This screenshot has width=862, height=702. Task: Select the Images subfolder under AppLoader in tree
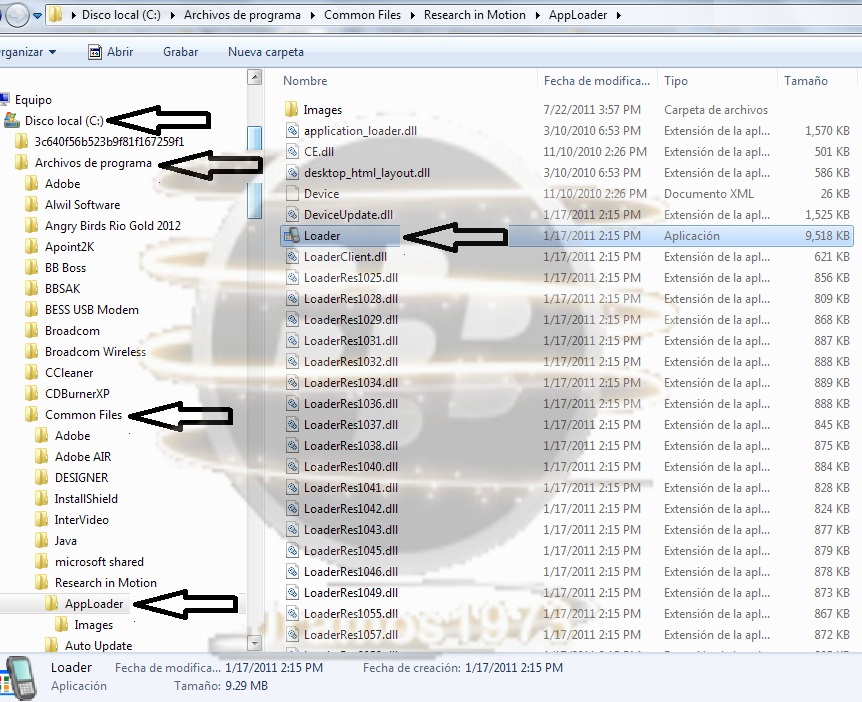point(93,625)
